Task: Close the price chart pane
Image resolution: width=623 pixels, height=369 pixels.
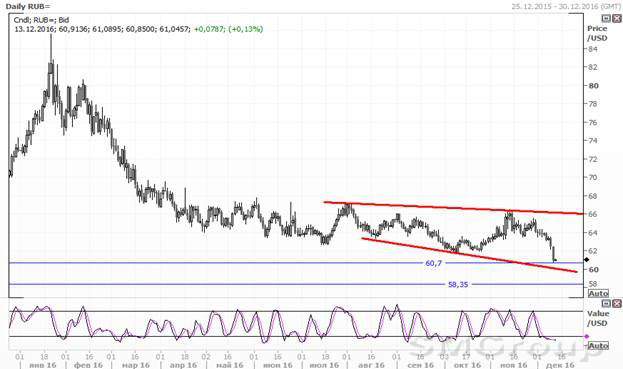Action: [x=616, y=18]
